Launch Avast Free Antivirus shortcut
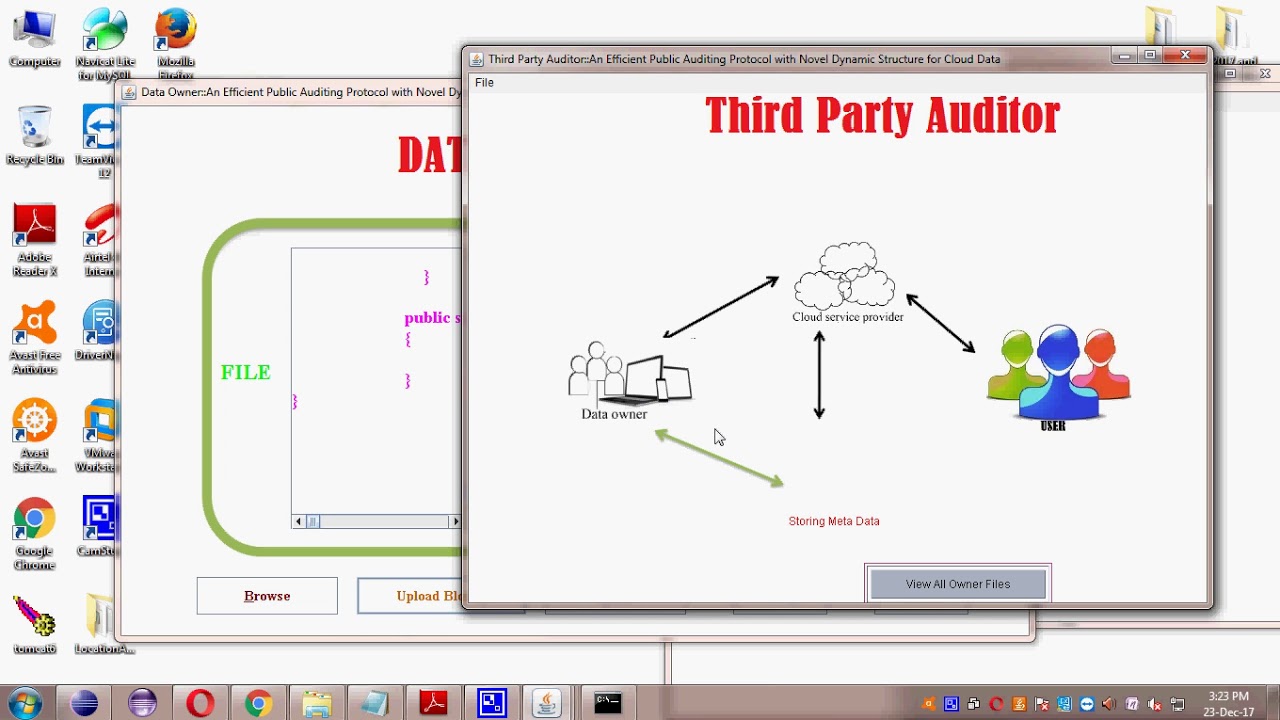 point(34,337)
